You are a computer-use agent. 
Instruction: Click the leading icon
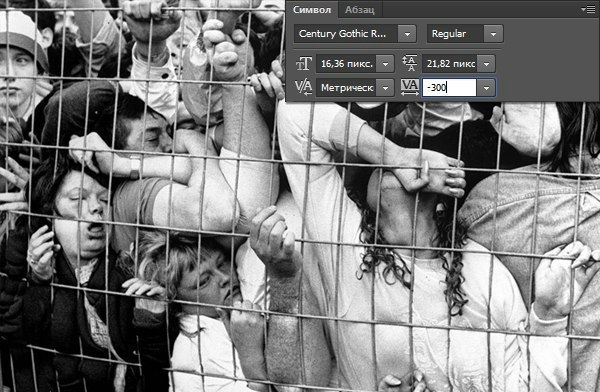(x=410, y=63)
